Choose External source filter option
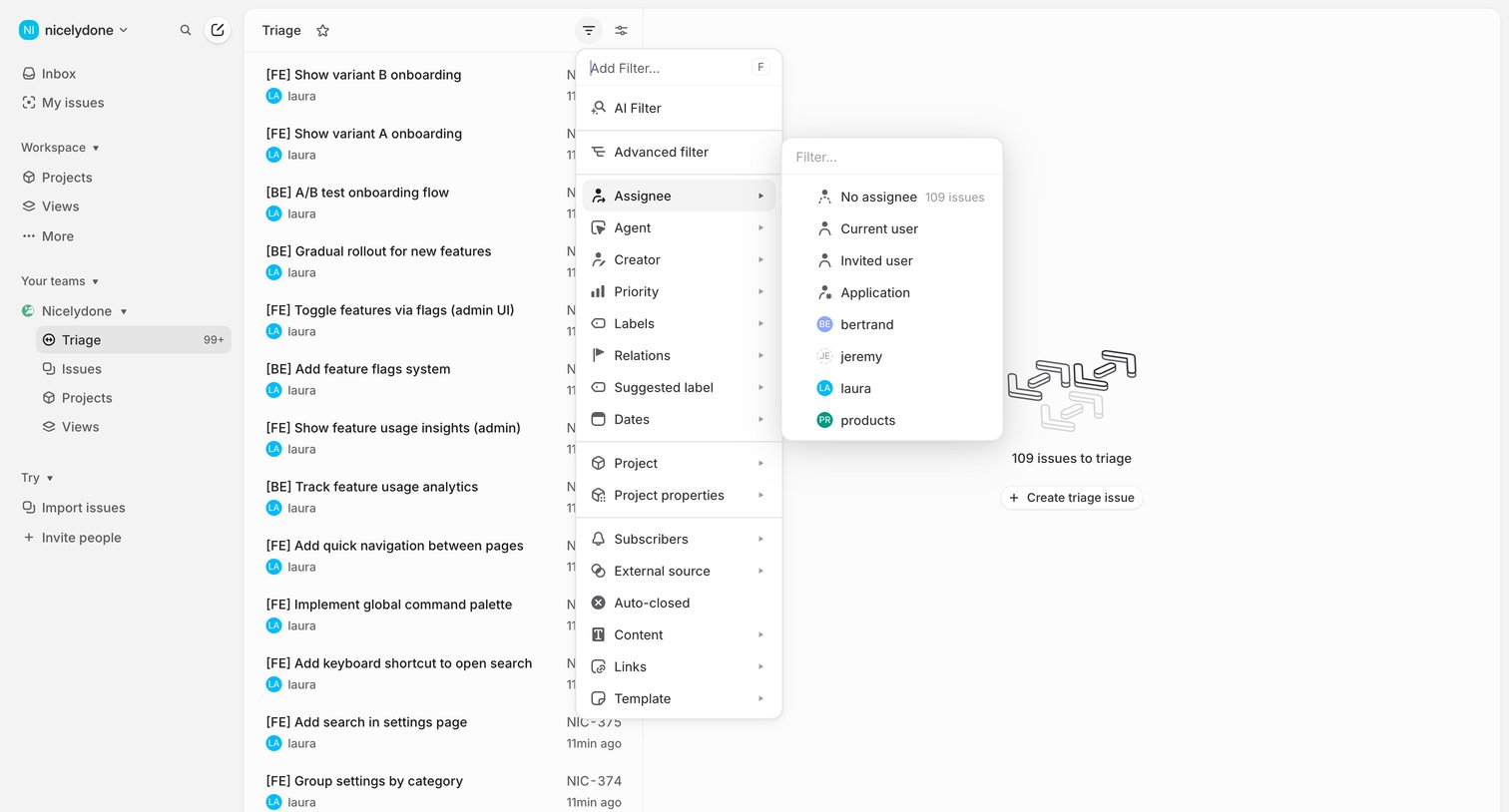Image resolution: width=1509 pixels, height=812 pixels. click(x=679, y=571)
